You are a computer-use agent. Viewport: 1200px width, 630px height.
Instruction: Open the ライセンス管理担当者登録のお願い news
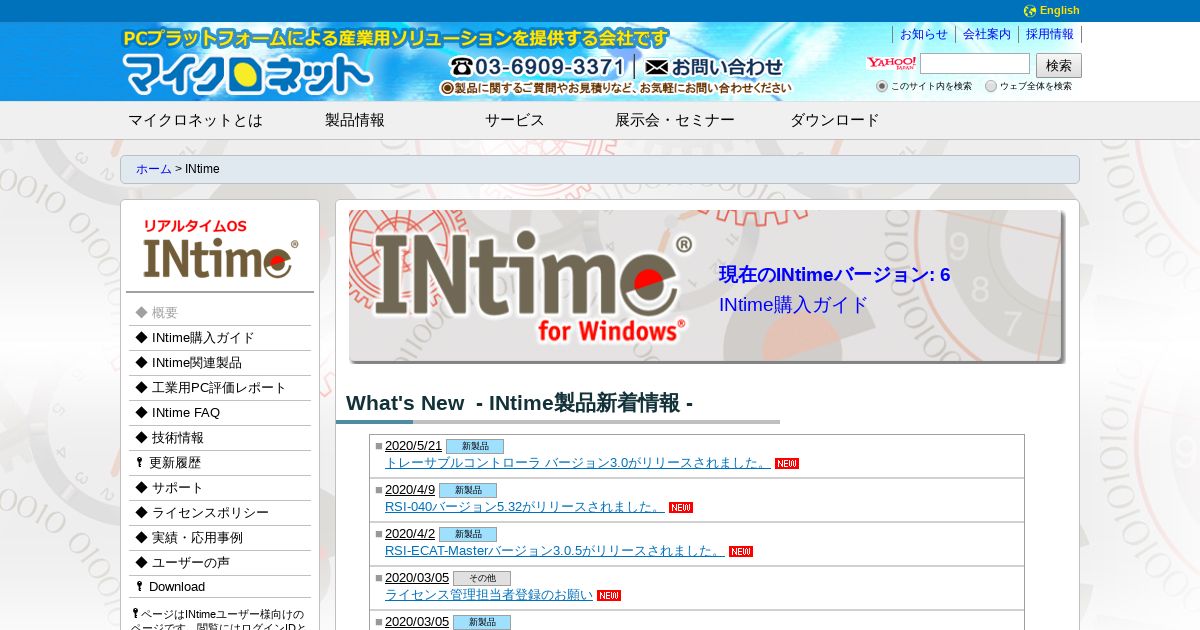(489, 595)
